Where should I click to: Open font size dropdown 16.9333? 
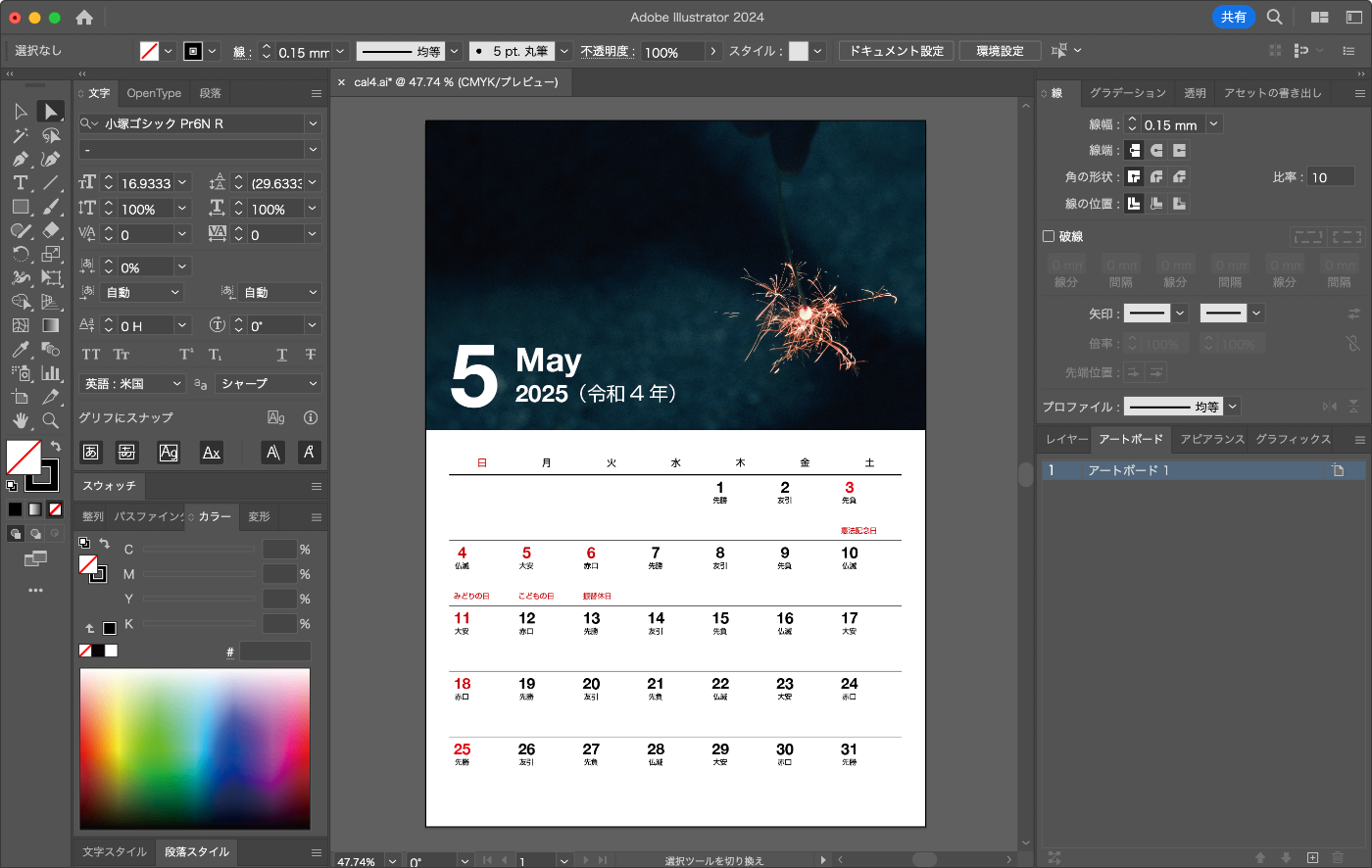[182, 182]
